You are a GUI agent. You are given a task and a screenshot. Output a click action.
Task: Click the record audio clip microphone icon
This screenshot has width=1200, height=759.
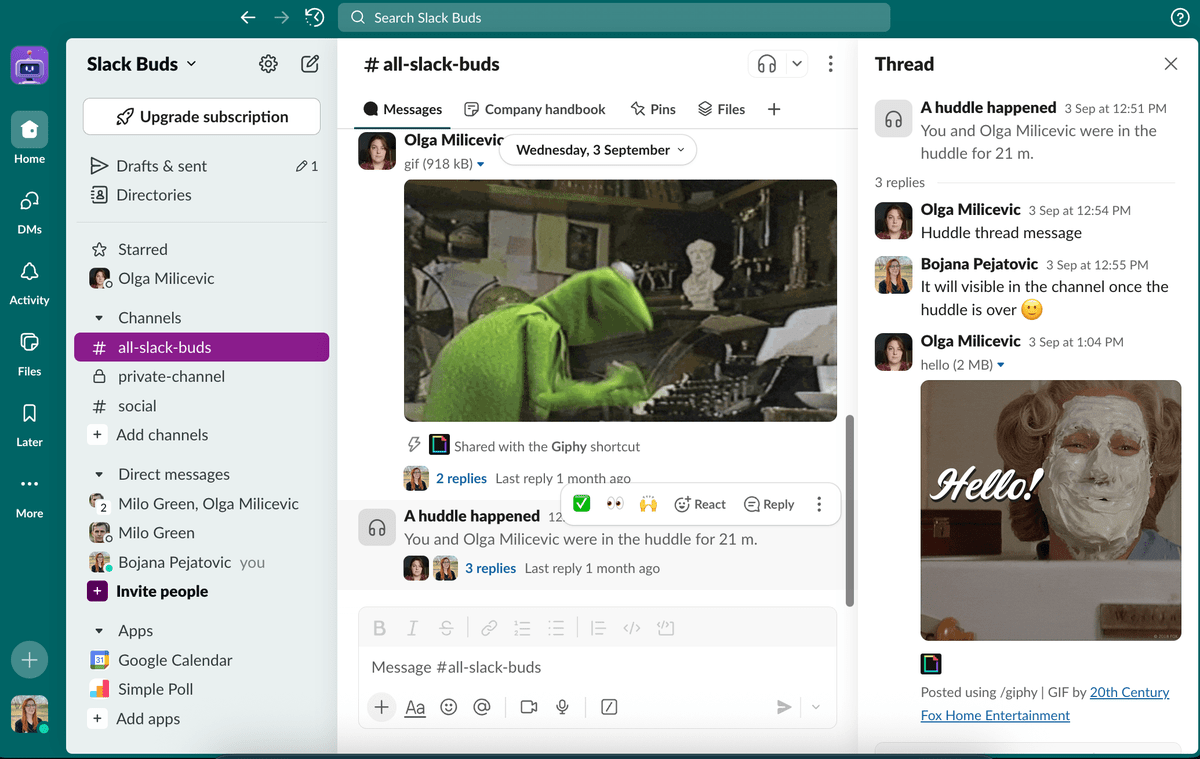563,707
